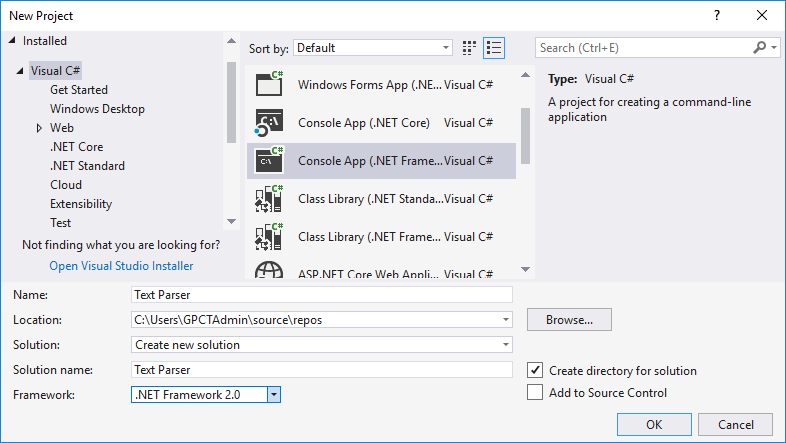This screenshot has width=786, height=443.
Task: Uncheck Create directory for solution
Action: 535,370
